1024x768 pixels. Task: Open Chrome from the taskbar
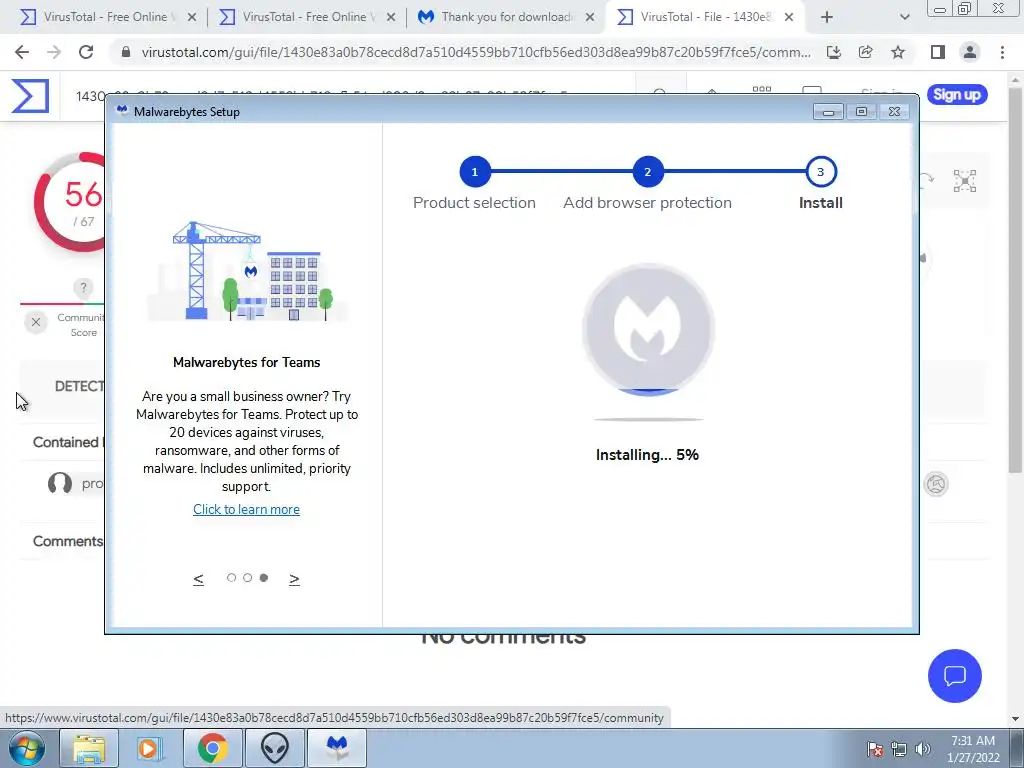212,748
